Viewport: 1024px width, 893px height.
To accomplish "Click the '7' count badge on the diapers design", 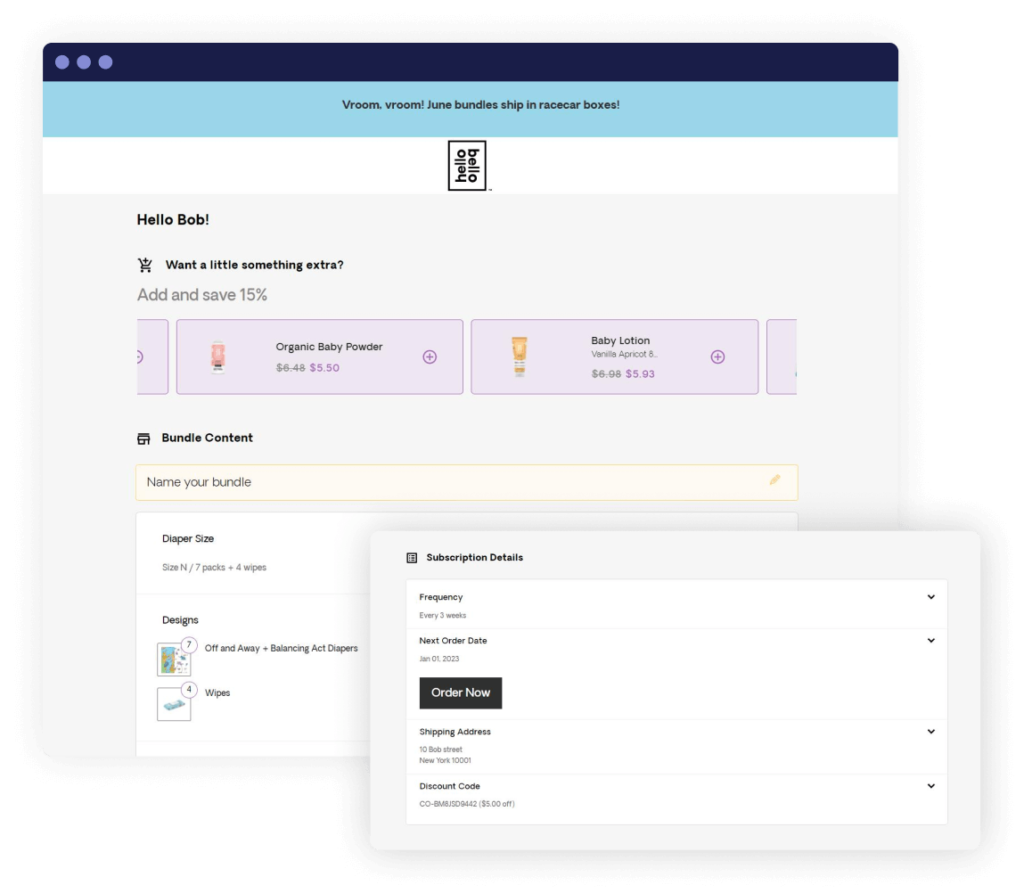I will [189, 645].
